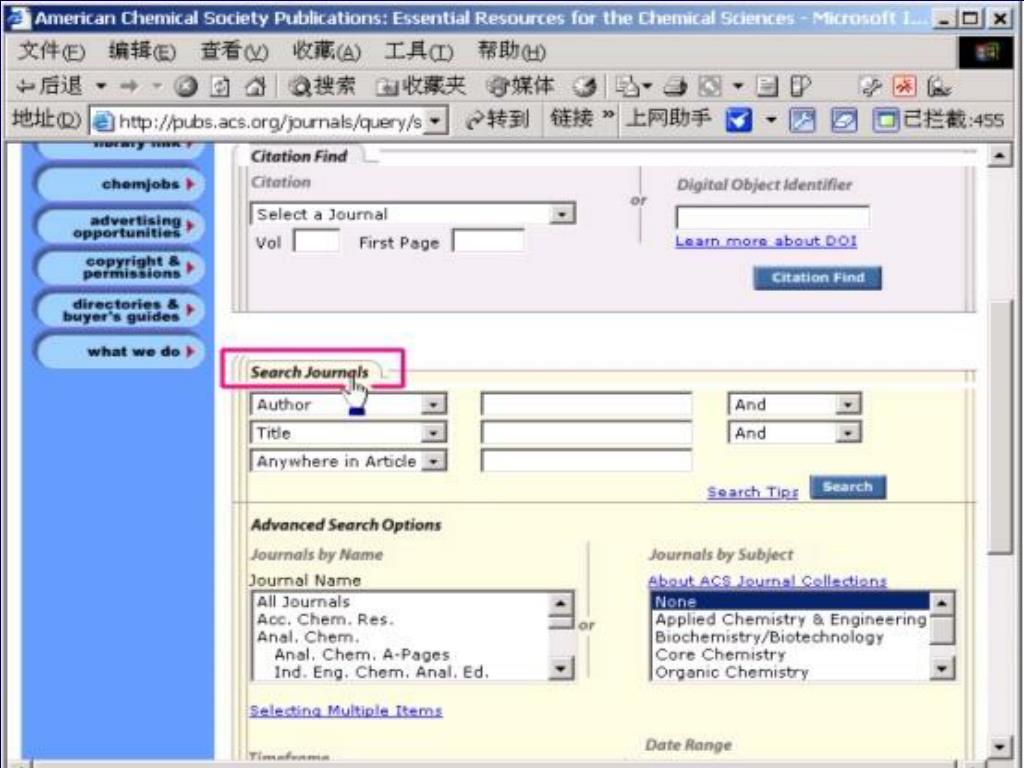Open the Search Tips link
Image resolution: width=1024 pixels, height=768 pixels.
click(752, 492)
